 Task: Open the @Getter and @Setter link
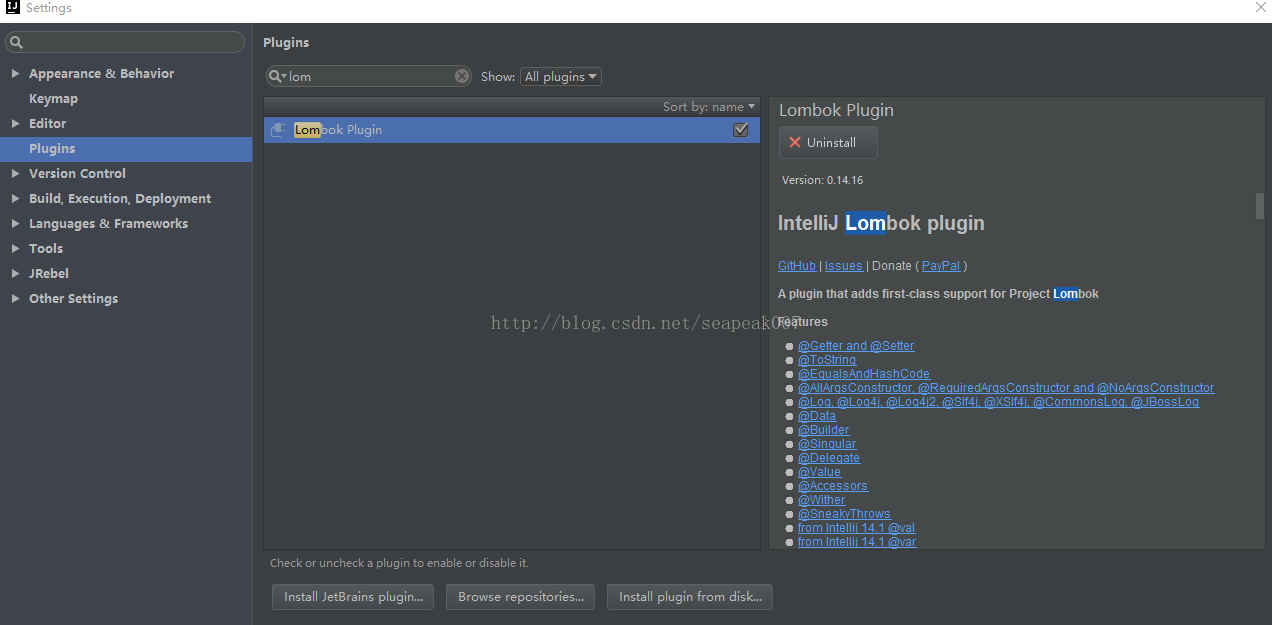tap(856, 346)
